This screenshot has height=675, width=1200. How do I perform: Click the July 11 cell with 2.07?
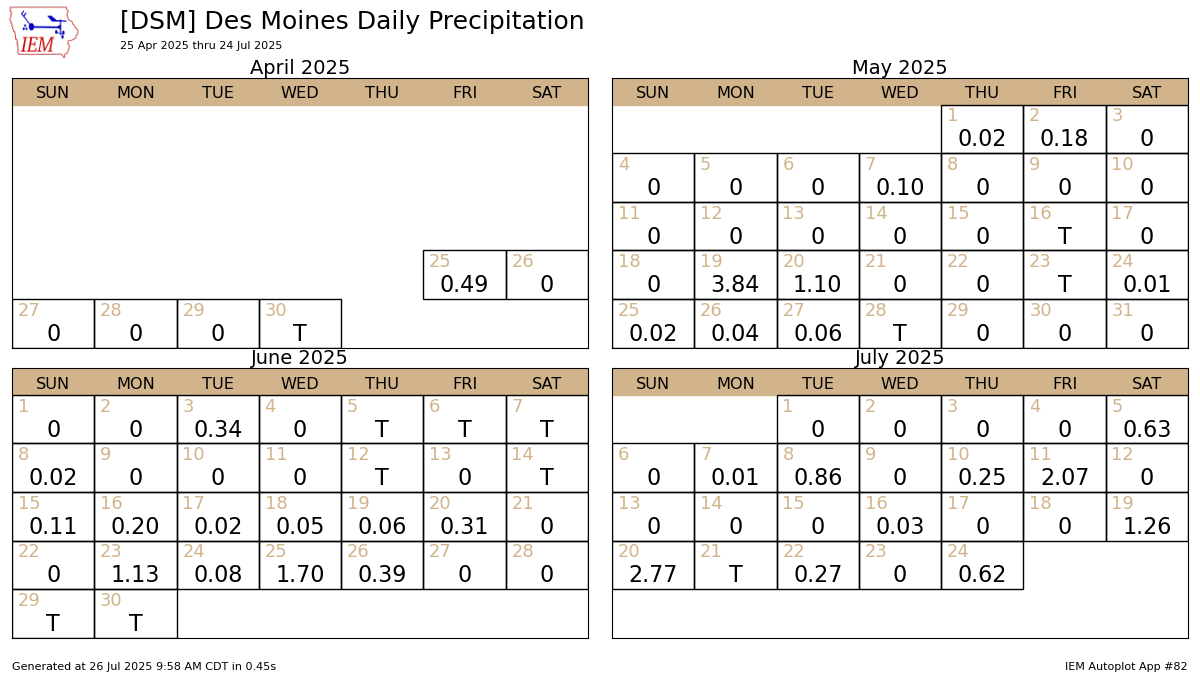click(x=1064, y=468)
